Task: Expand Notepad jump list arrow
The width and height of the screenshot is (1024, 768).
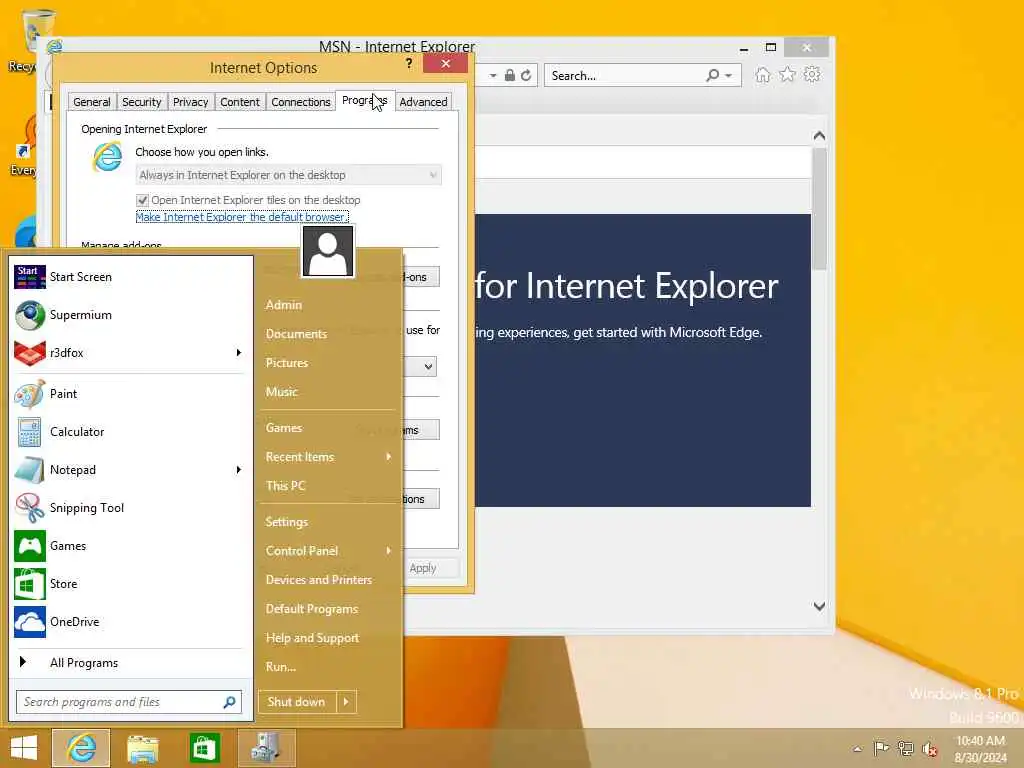Action: coord(238,470)
